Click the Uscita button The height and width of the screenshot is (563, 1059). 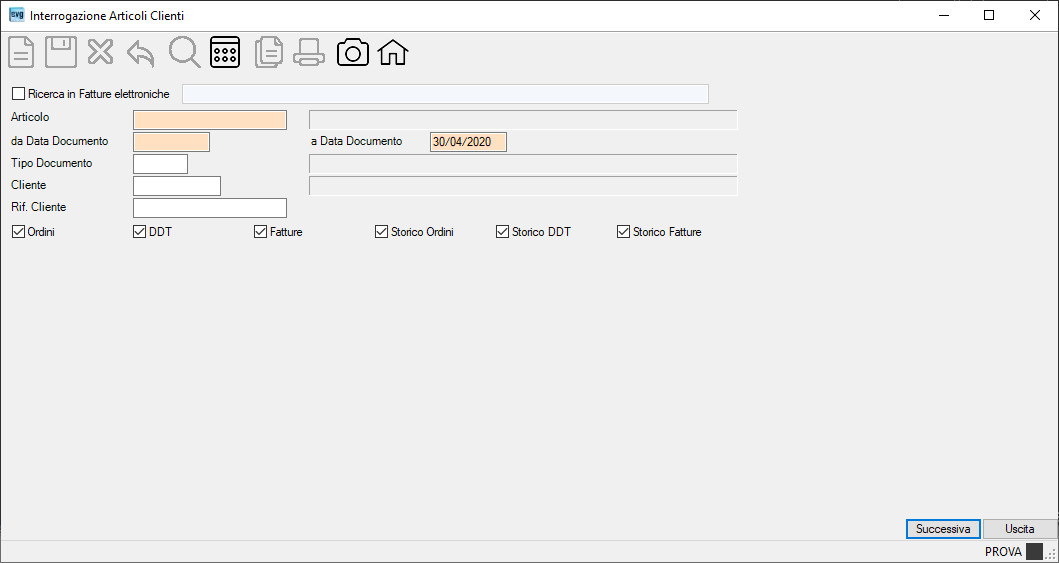(x=1019, y=529)
